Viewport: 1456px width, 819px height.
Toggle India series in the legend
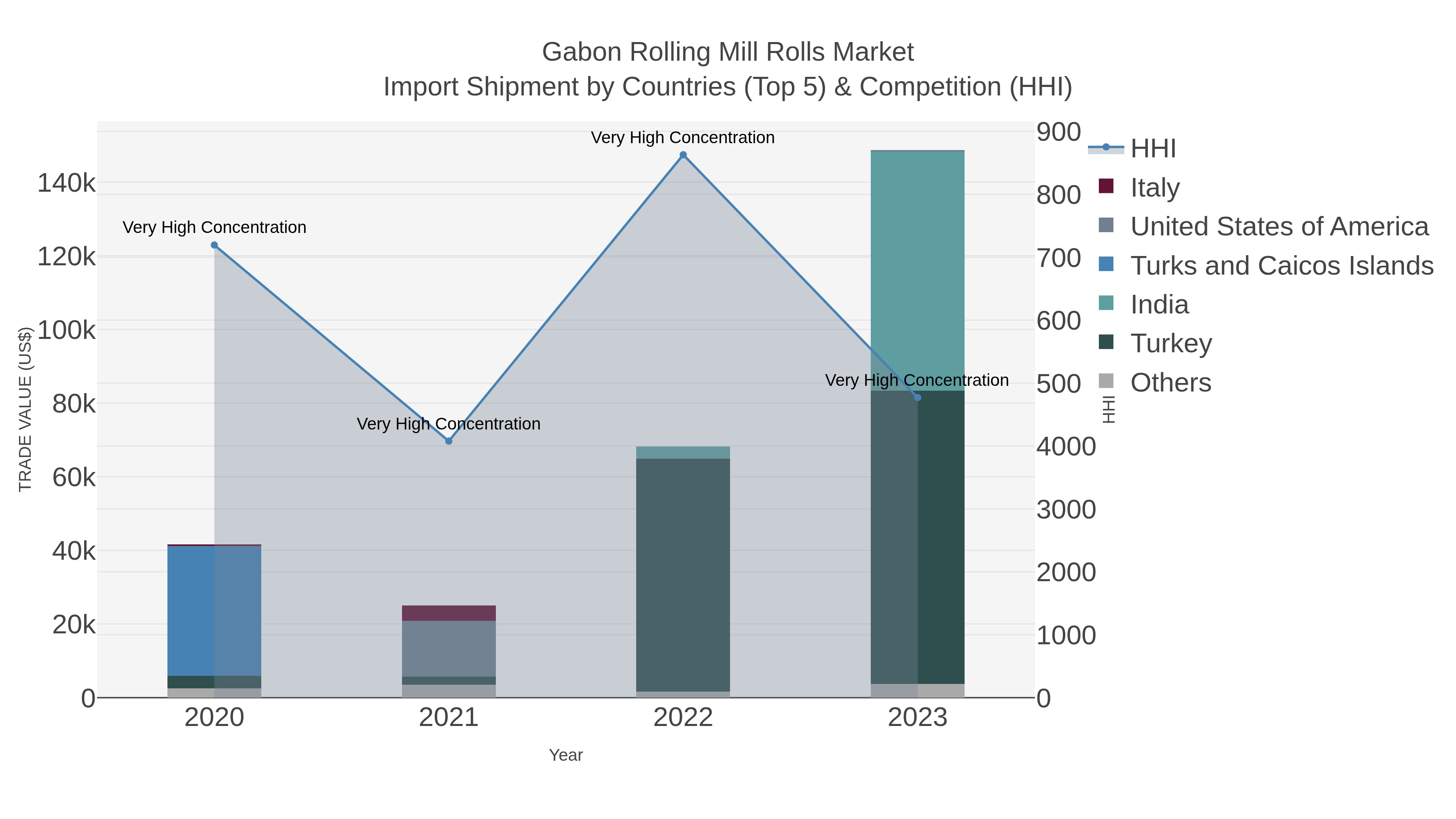[1143, 304]
